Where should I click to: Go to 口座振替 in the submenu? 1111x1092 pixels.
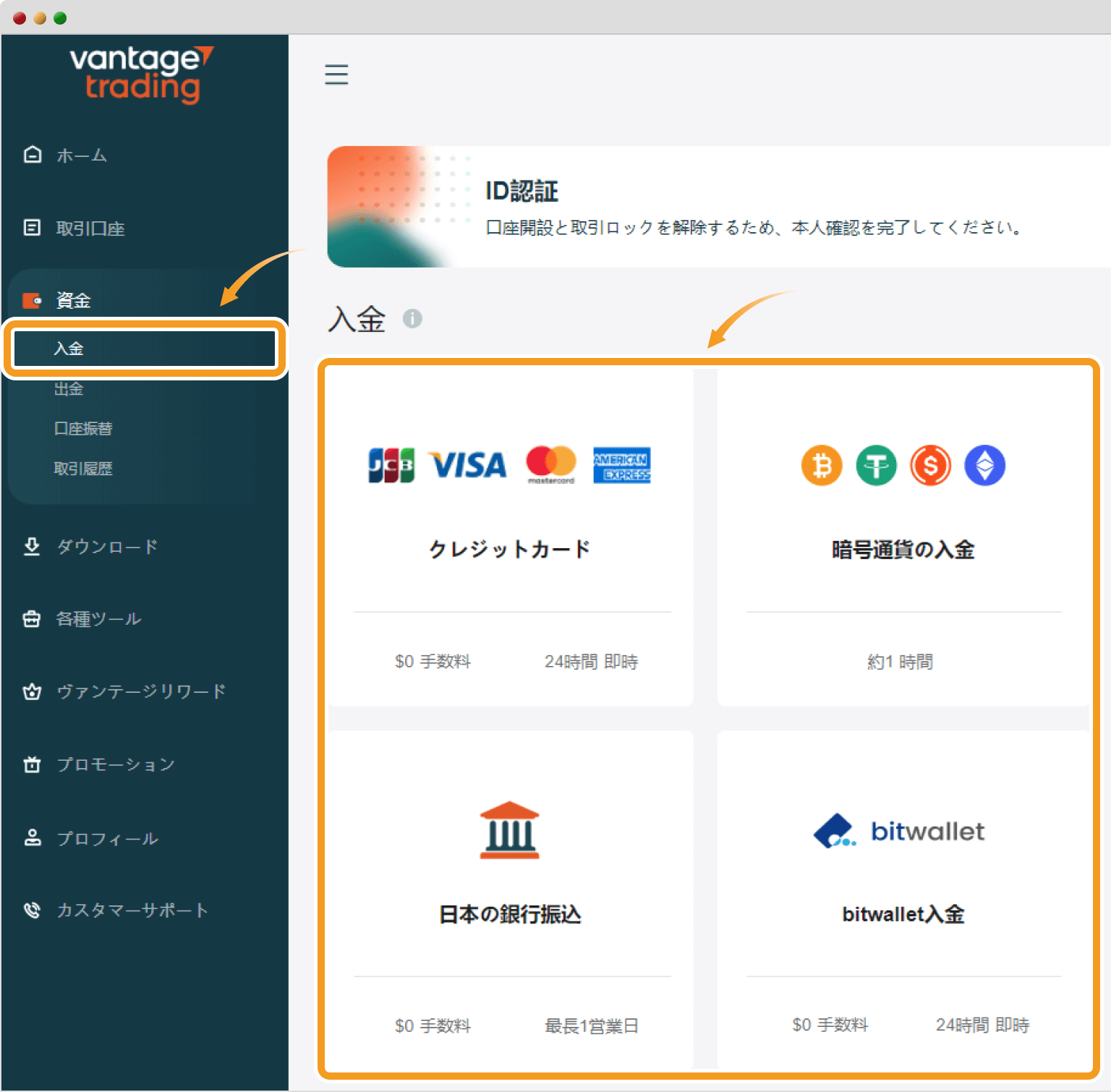[x=83, y=429]
